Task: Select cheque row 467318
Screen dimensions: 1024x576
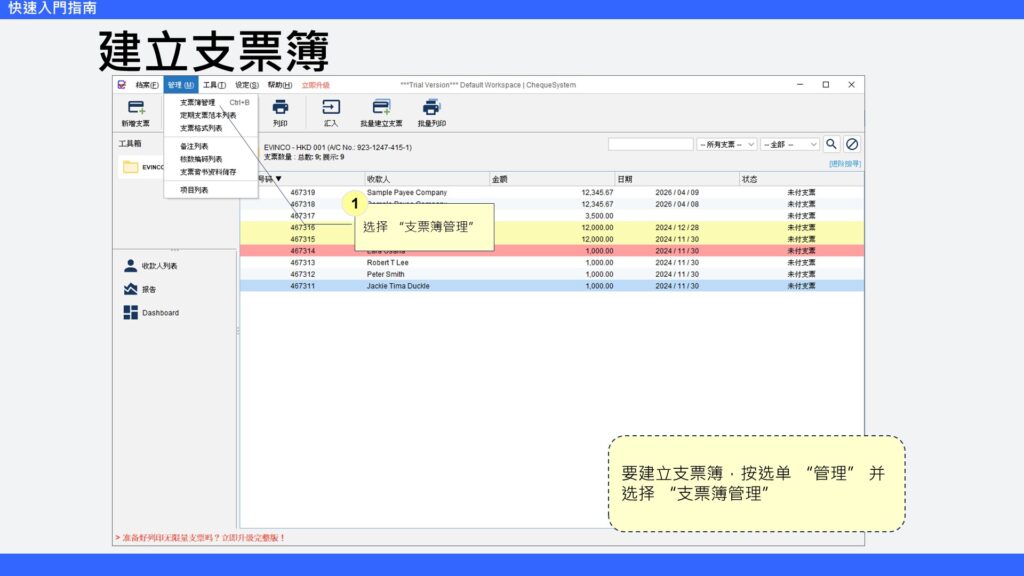Action: pos(552,204)
